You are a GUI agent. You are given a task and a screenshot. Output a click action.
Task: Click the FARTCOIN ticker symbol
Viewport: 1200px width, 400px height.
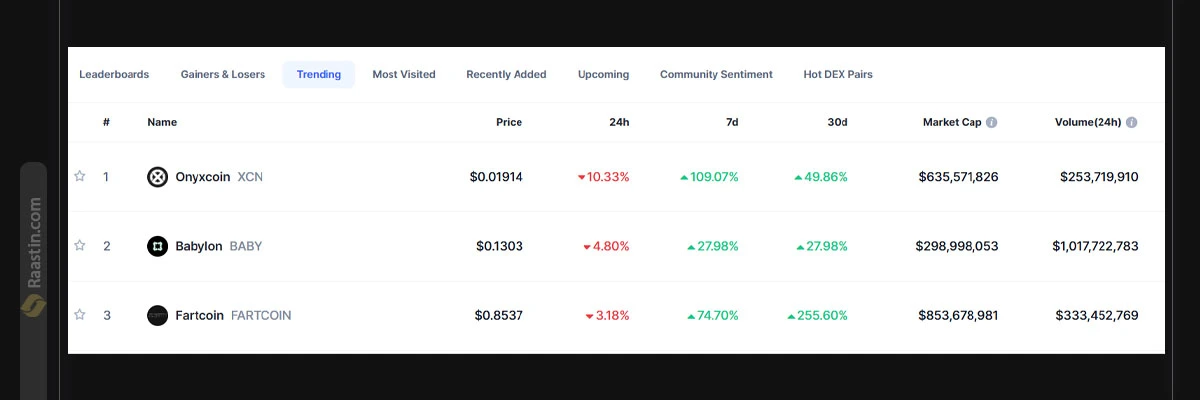(261, 315)
